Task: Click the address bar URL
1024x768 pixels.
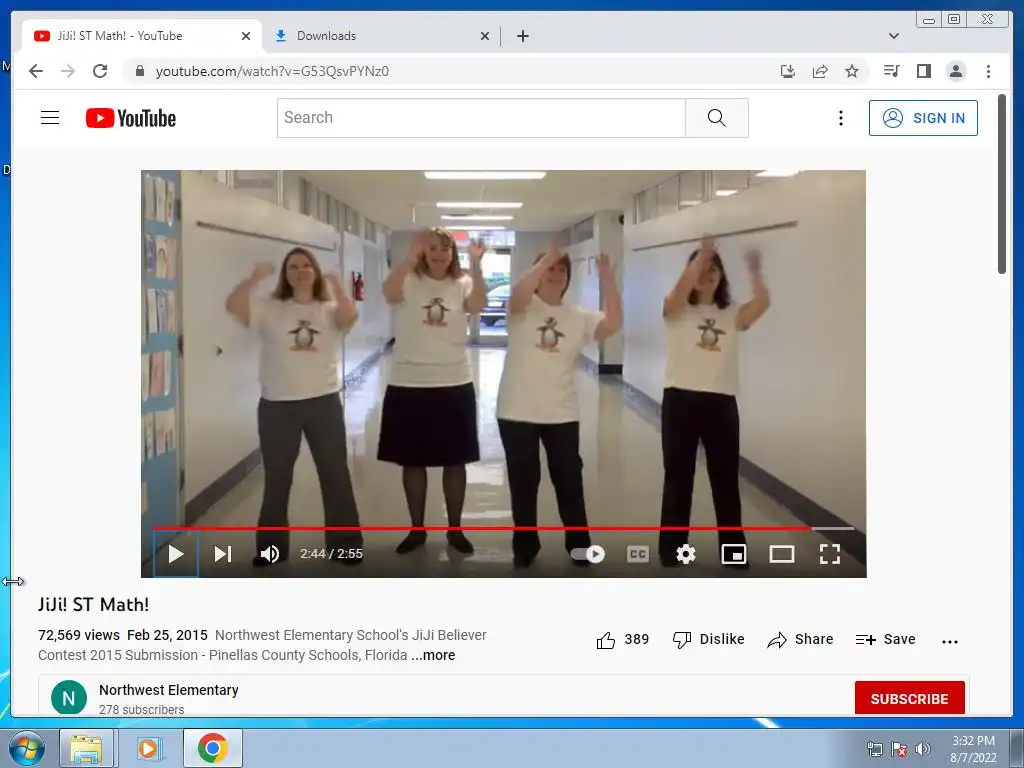Action: click(x=272, y=71)
